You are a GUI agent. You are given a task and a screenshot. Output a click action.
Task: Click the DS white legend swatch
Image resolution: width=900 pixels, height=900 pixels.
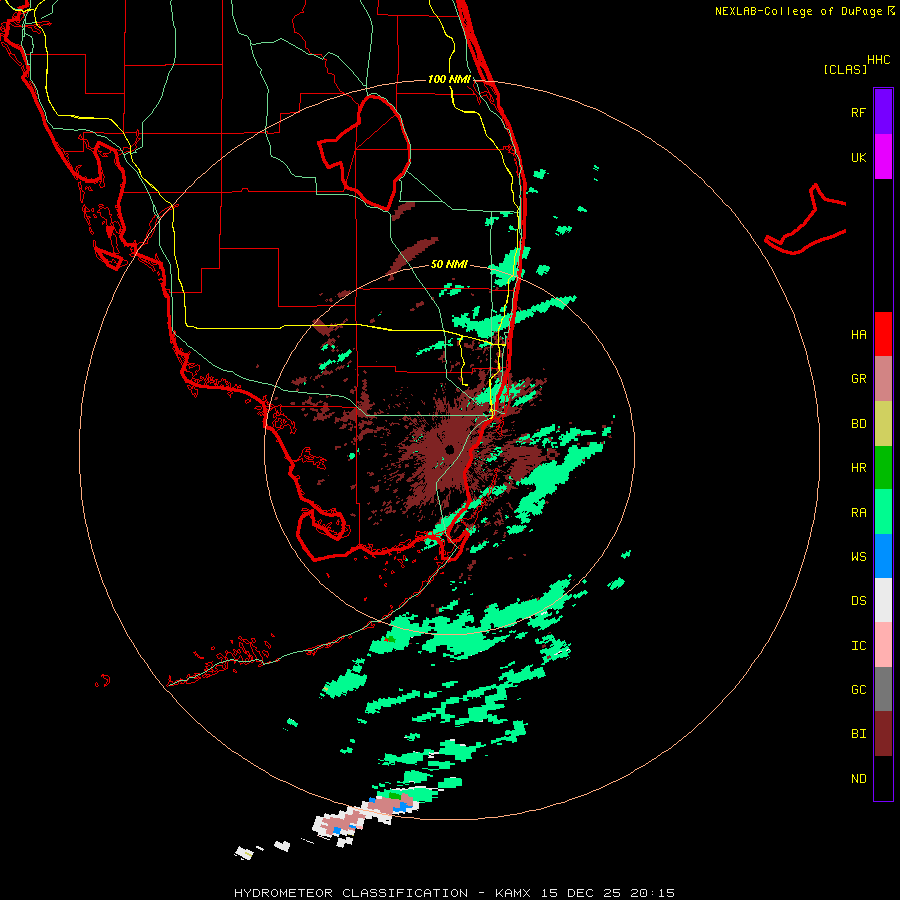click(883, 600)
